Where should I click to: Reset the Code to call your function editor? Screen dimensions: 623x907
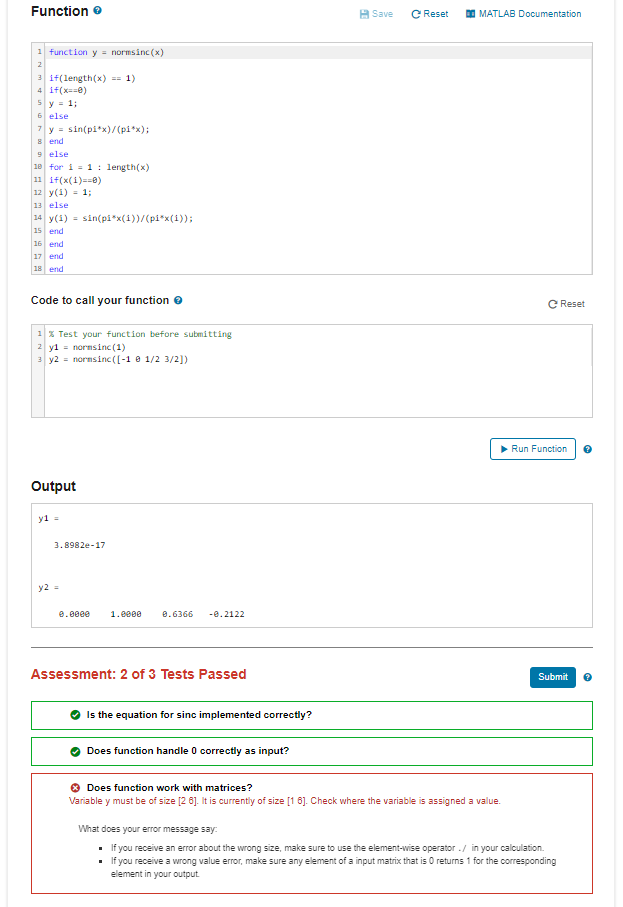click(x=566, y=304)
